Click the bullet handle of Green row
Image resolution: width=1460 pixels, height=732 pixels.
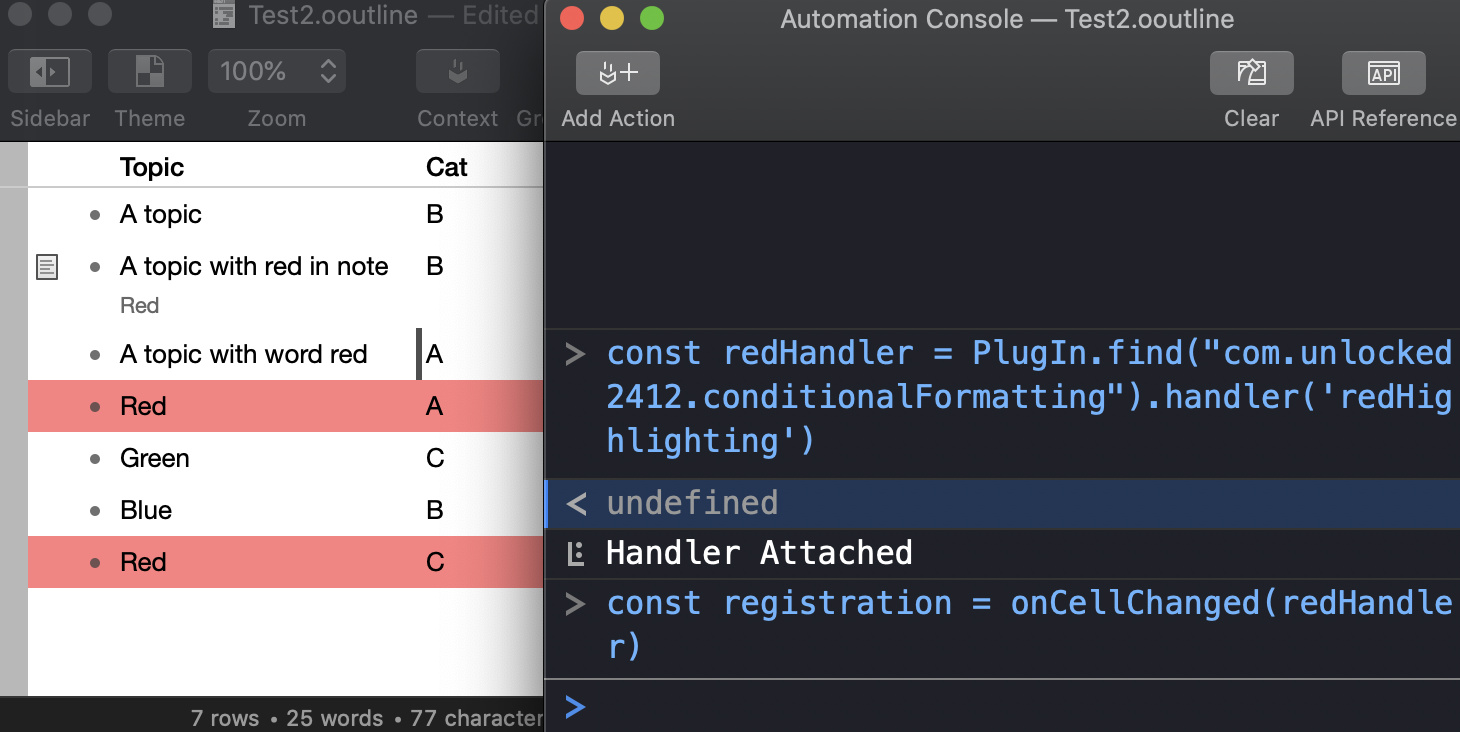click(95, 459)
